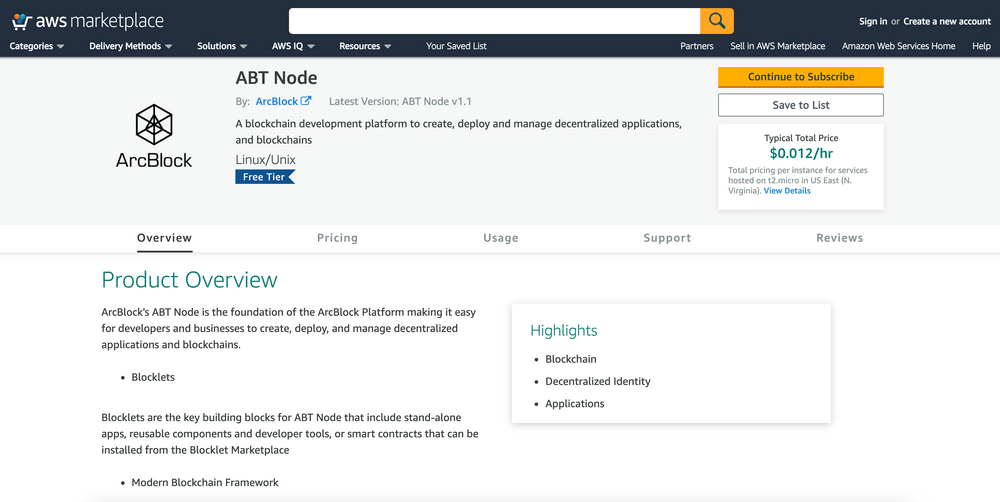This screenshot has width=1000, height=502.
Task: Expand the Categories dropdown menu
Action: coord(37,46)
